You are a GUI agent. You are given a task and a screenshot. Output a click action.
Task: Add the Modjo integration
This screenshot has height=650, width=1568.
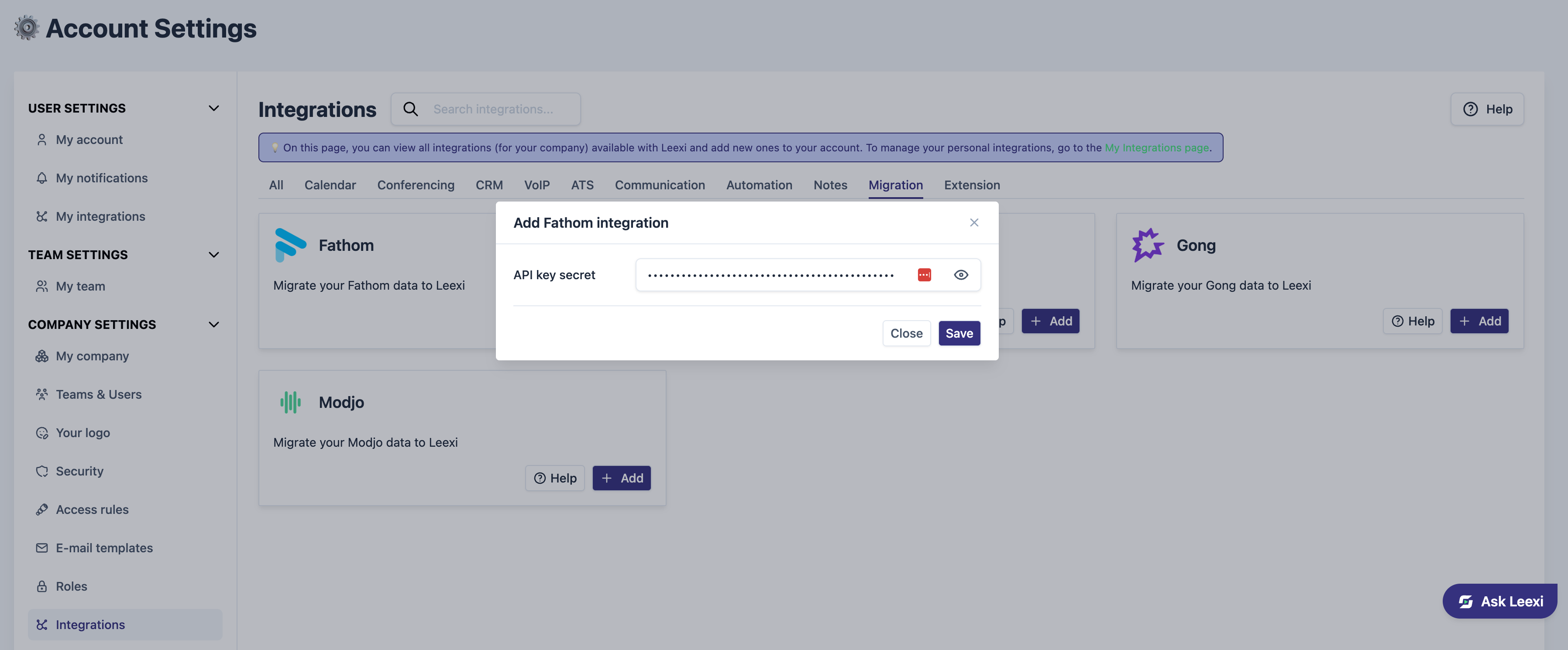click(x=622, y=478)
